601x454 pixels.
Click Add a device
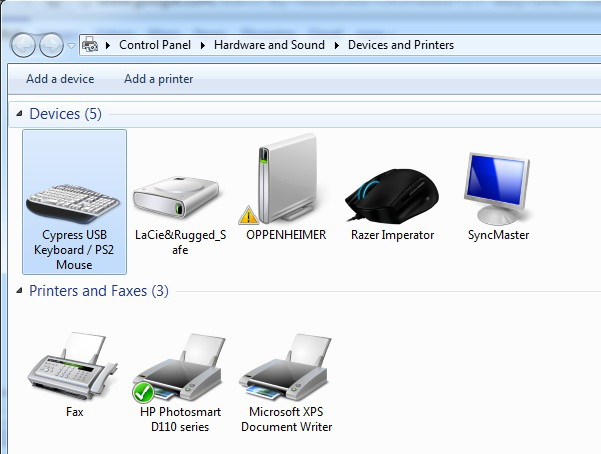coord(60,79)
